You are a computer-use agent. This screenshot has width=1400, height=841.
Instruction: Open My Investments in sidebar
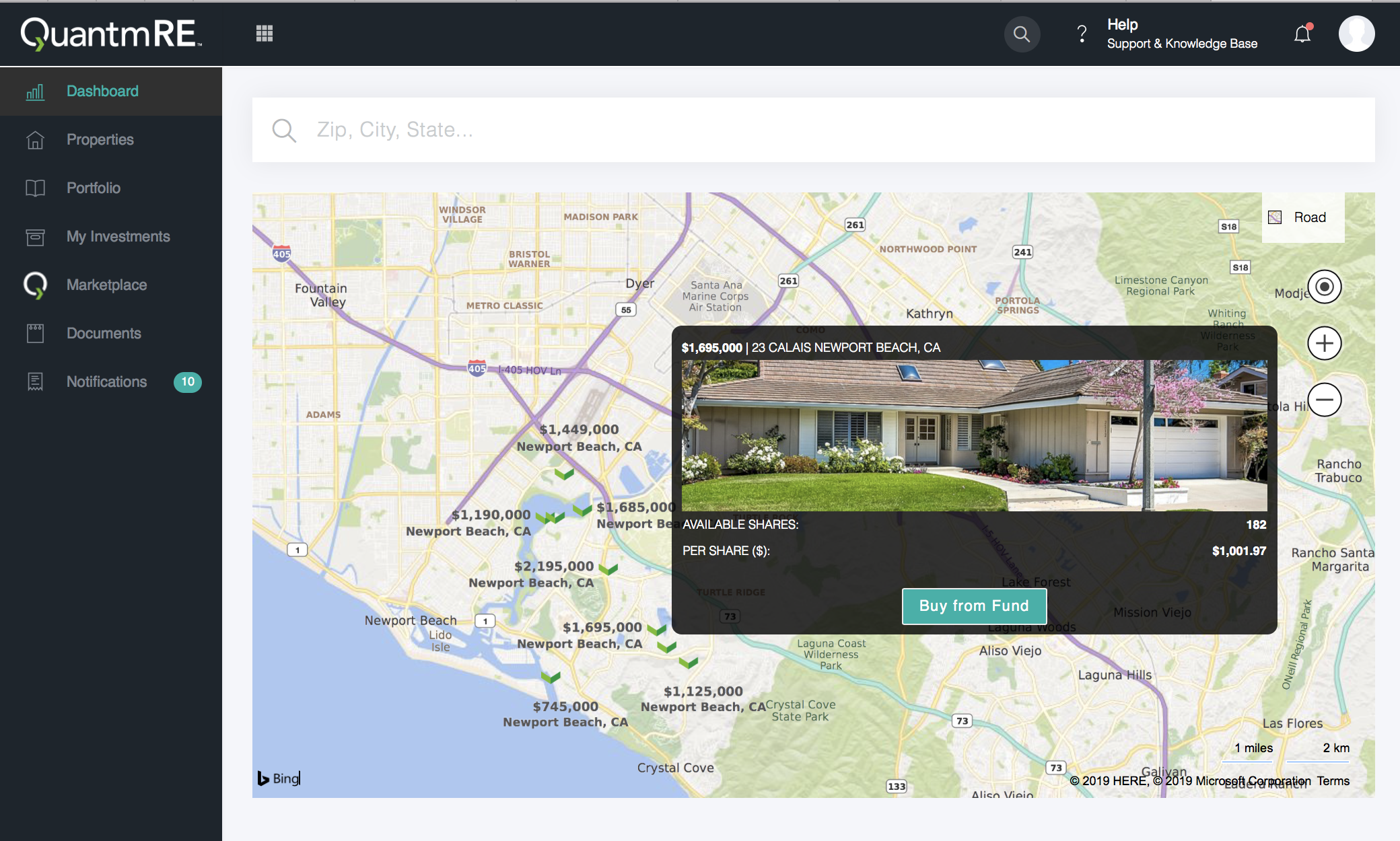click(x=111, y=237)
